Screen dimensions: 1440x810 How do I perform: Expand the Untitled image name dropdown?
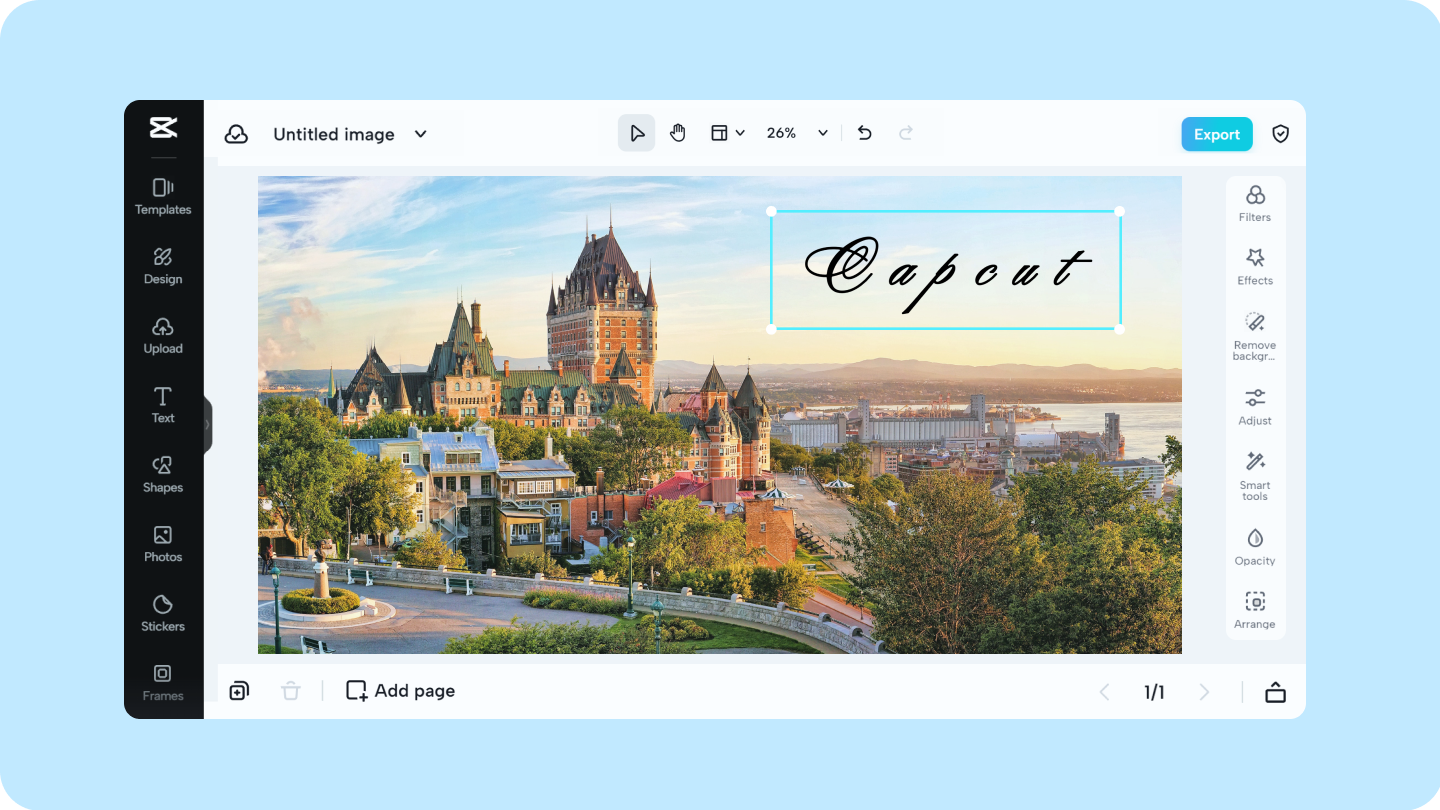[x=420, y=134]
